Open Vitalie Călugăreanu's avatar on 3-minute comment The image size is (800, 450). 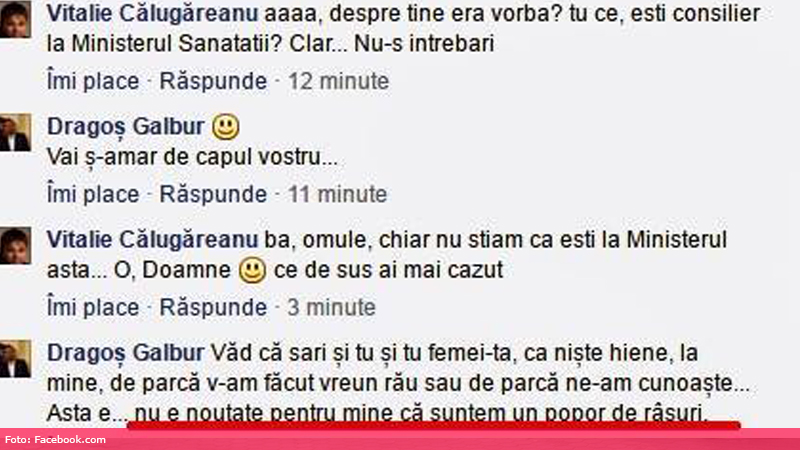coord(15,246)
